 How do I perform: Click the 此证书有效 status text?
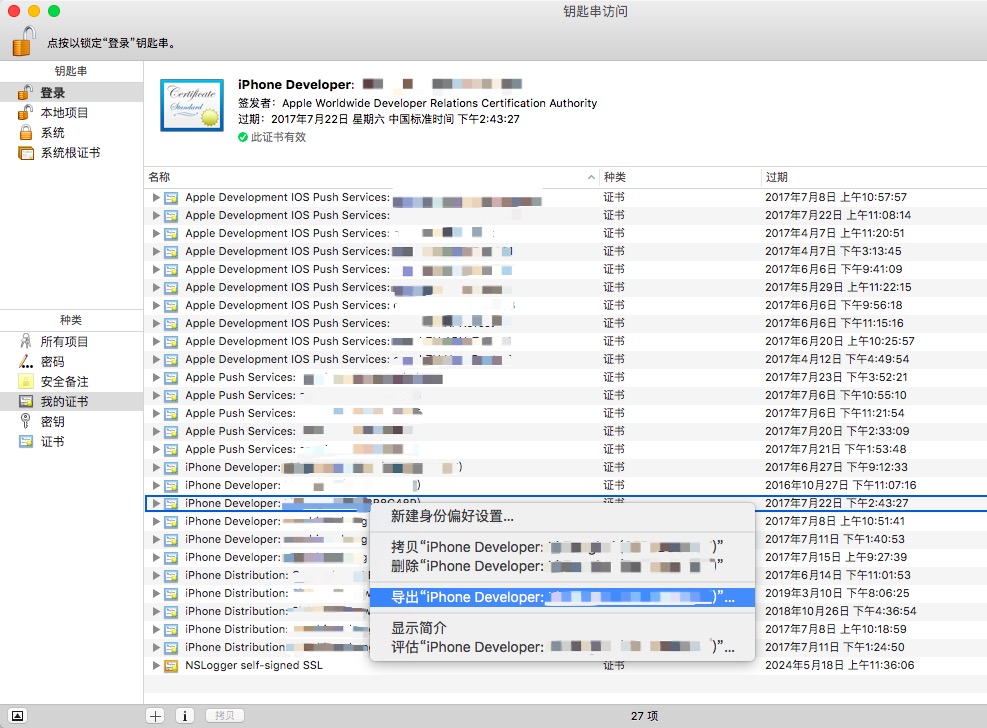(x=278, y=137)
